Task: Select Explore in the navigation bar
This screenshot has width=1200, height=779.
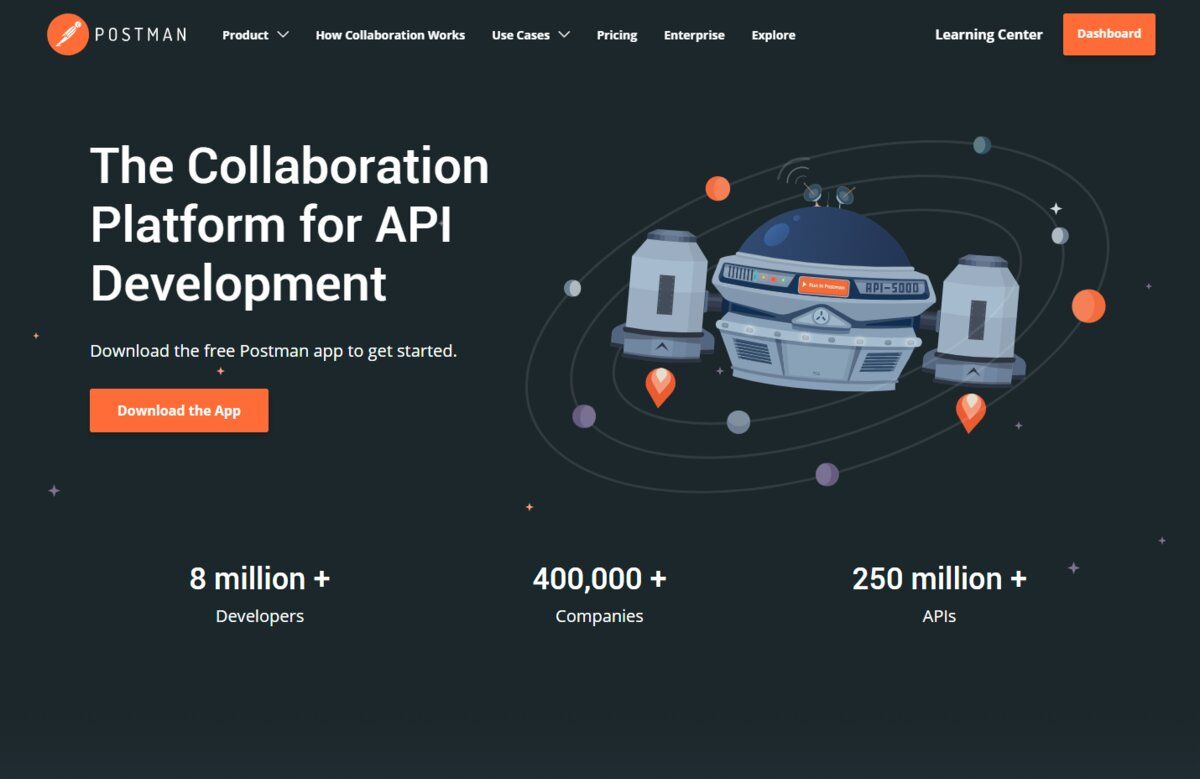Action: coord(773,35)
